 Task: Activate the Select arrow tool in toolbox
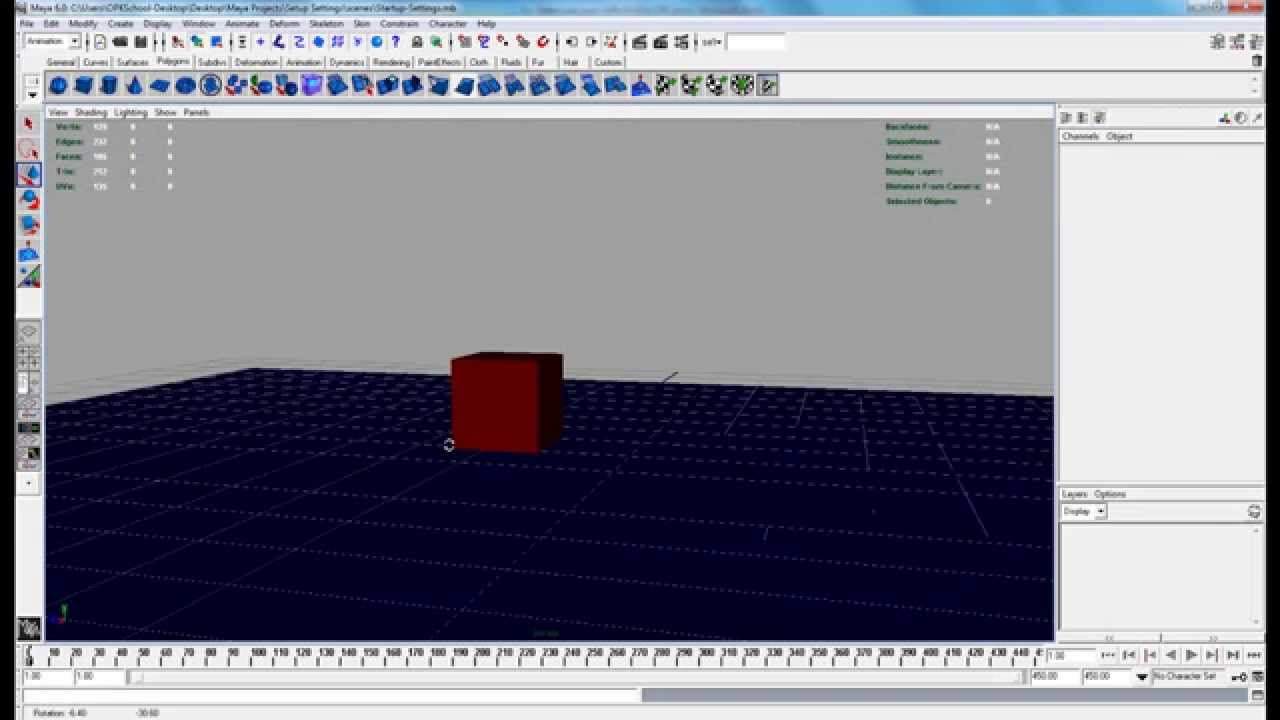tap(29, 124)
